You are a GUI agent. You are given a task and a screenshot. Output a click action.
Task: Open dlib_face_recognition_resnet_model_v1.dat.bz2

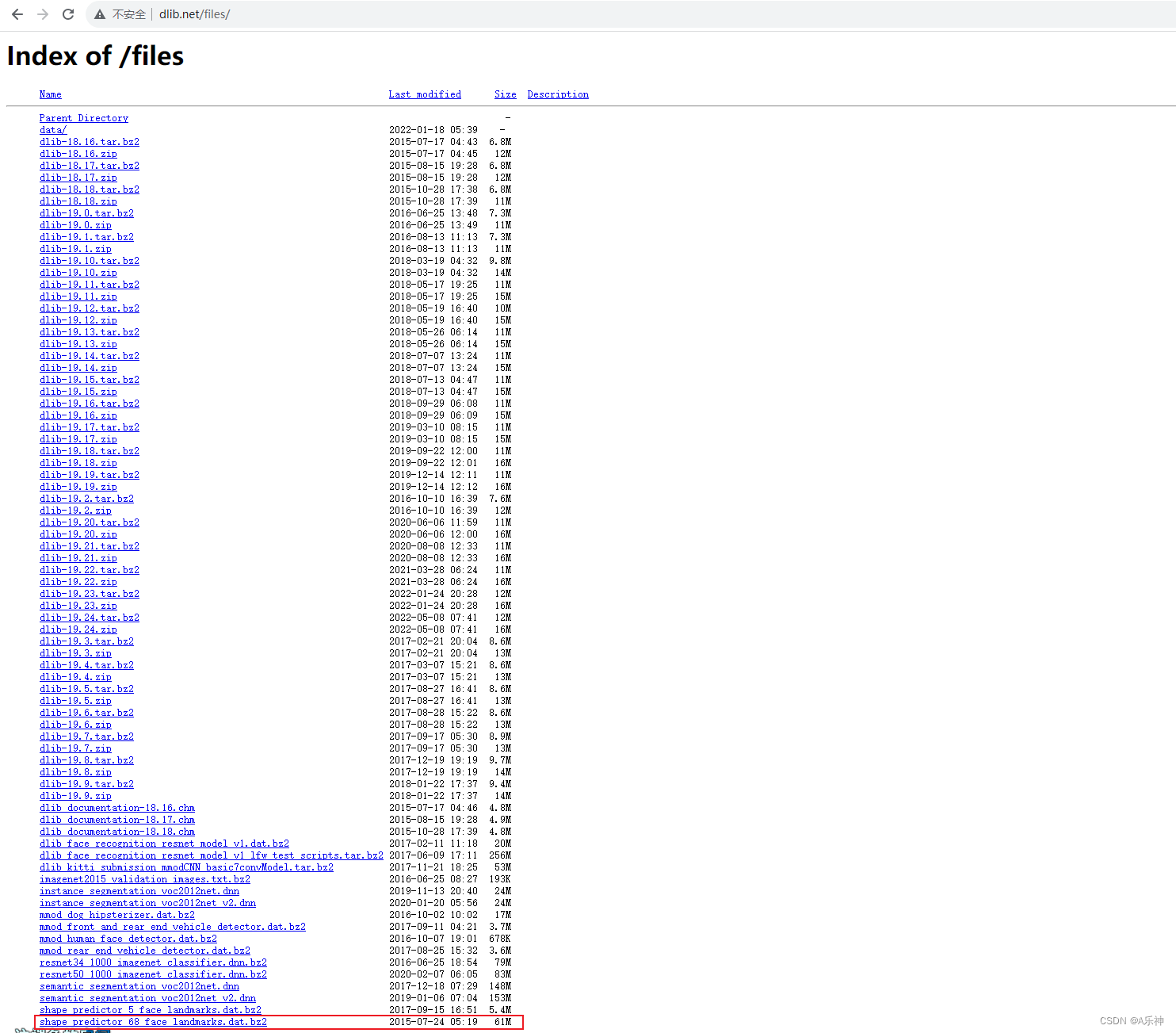(164, 843)
